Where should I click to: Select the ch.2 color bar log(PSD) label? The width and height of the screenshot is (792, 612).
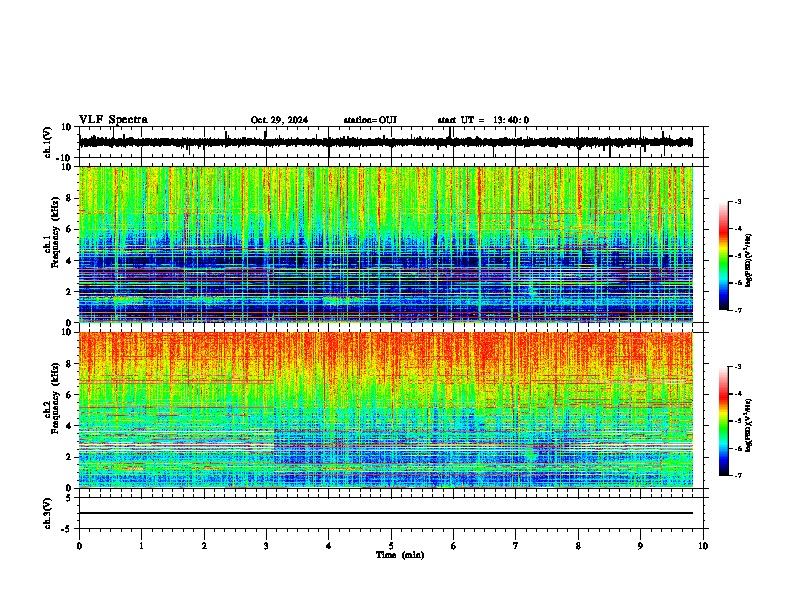click(748, 425)
